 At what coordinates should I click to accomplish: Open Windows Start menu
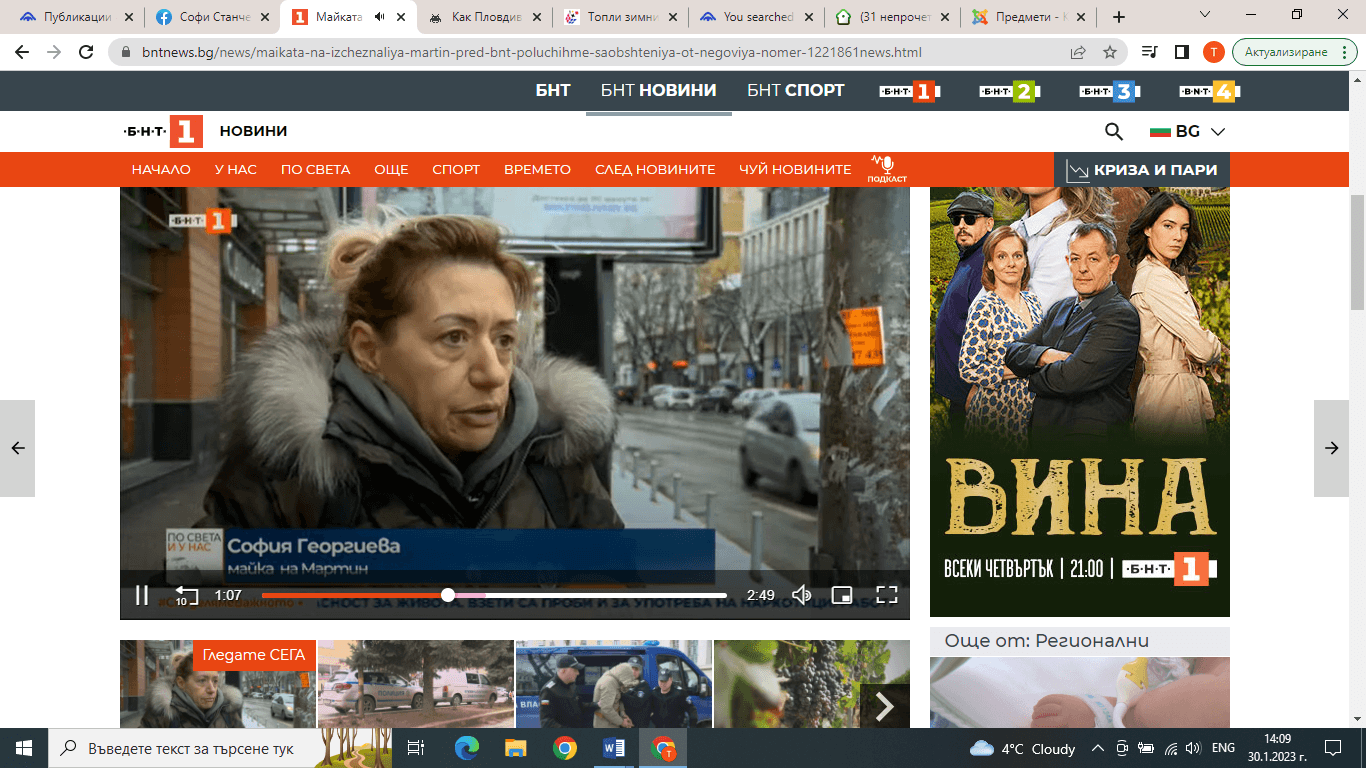click(24, 748)
